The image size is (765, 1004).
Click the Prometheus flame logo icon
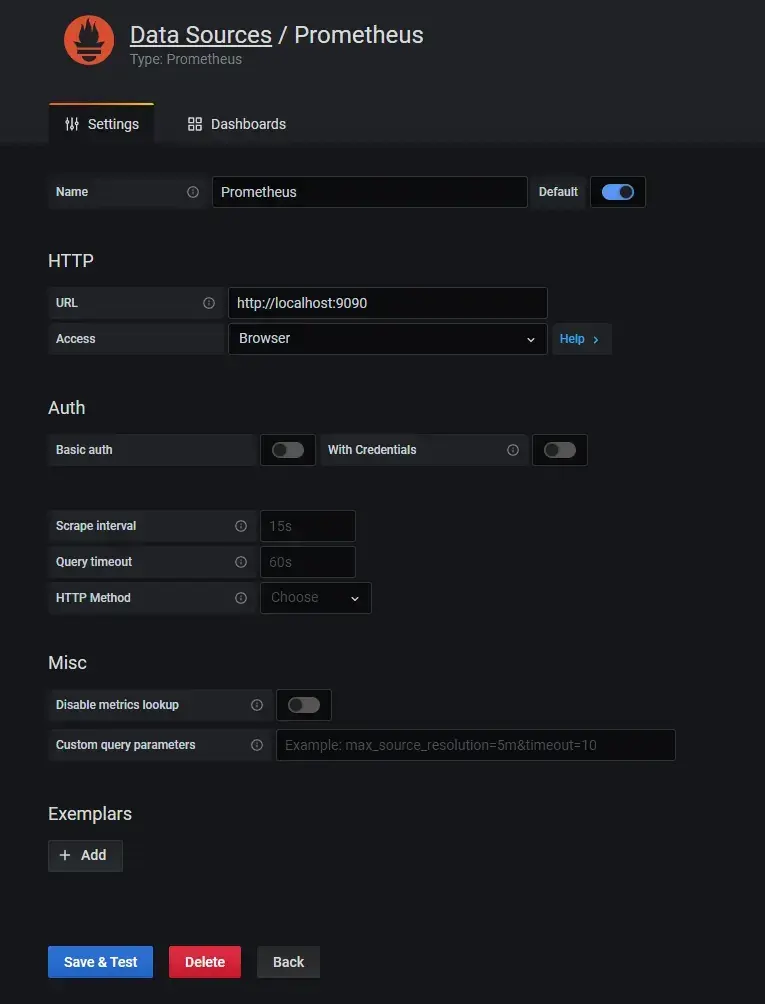coord(89,41)
